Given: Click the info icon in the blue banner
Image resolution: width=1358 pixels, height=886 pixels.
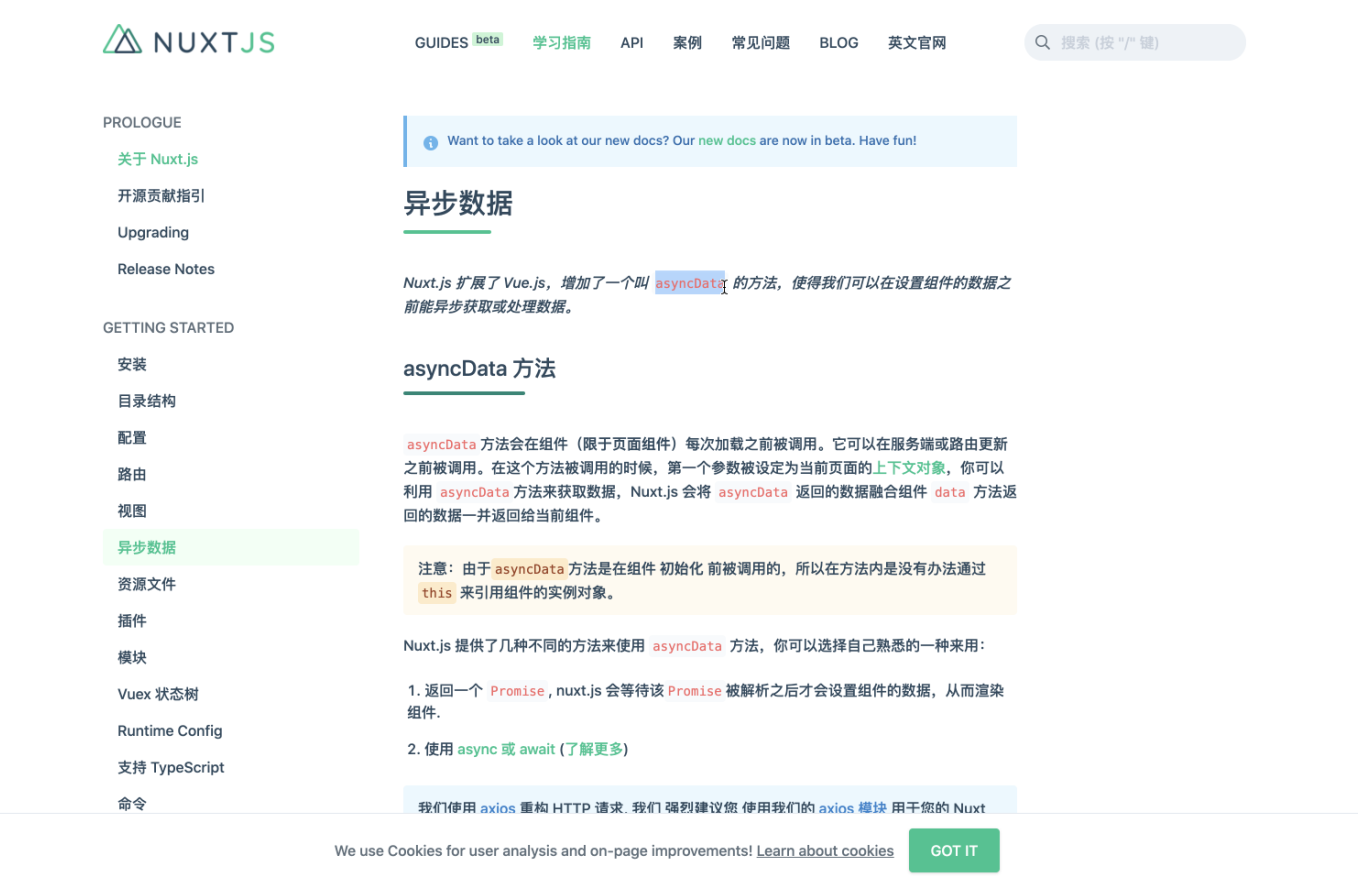Looking at the screenshot, I should [430, 142].
